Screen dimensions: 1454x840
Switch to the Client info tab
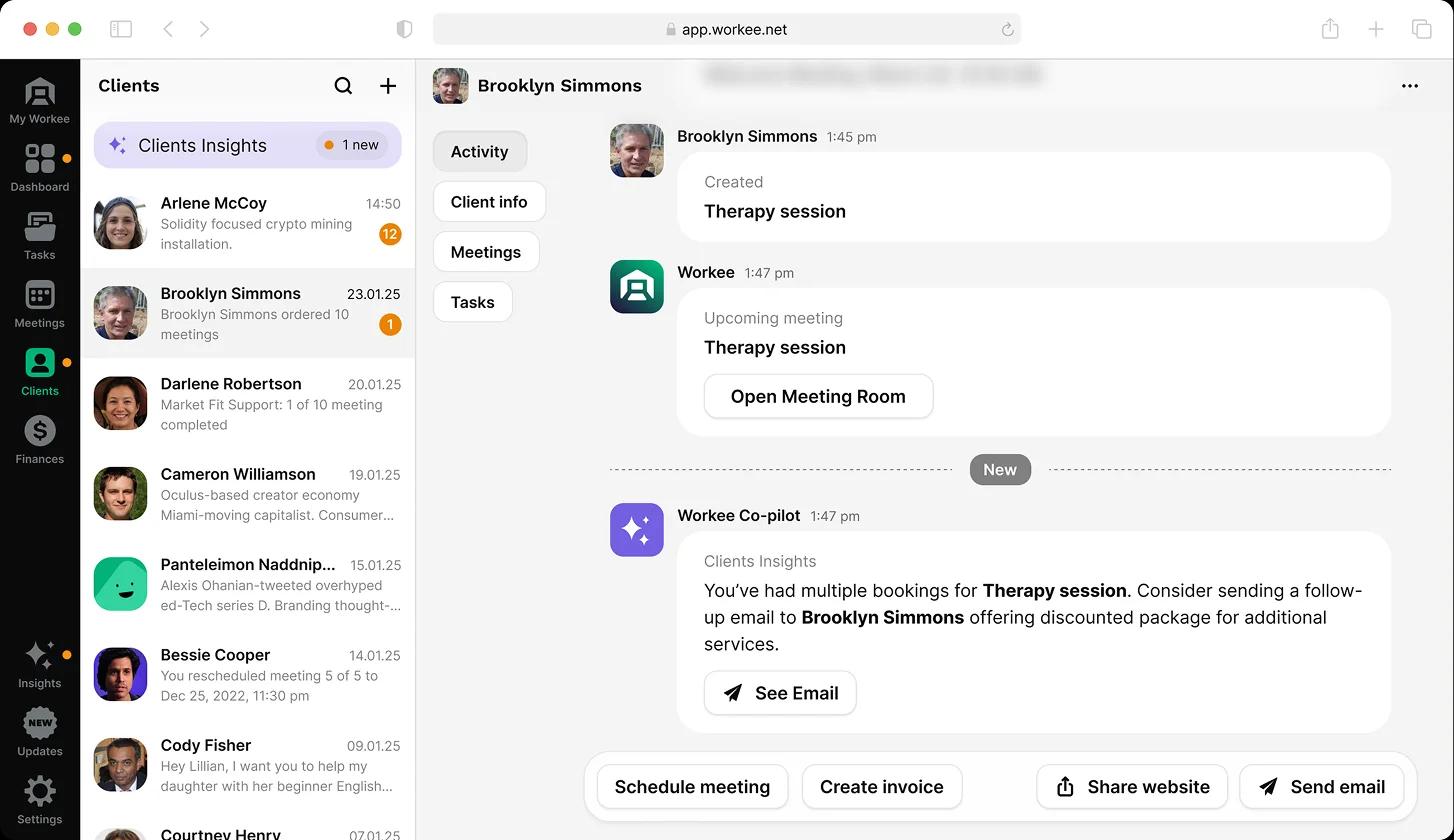[489, 202]
